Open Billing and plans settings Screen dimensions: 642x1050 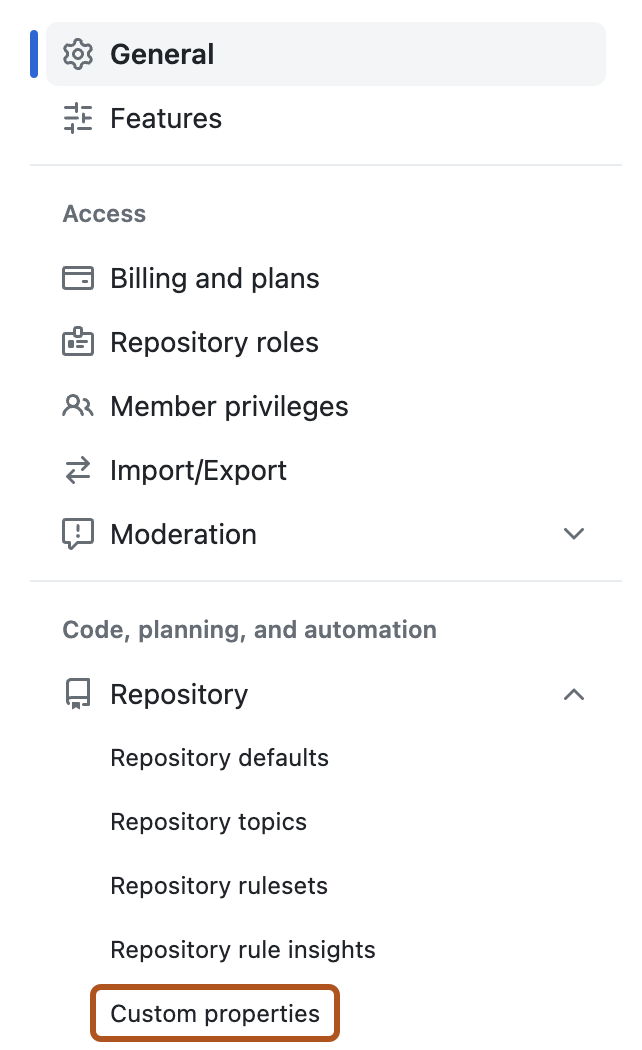coord(214,278)
